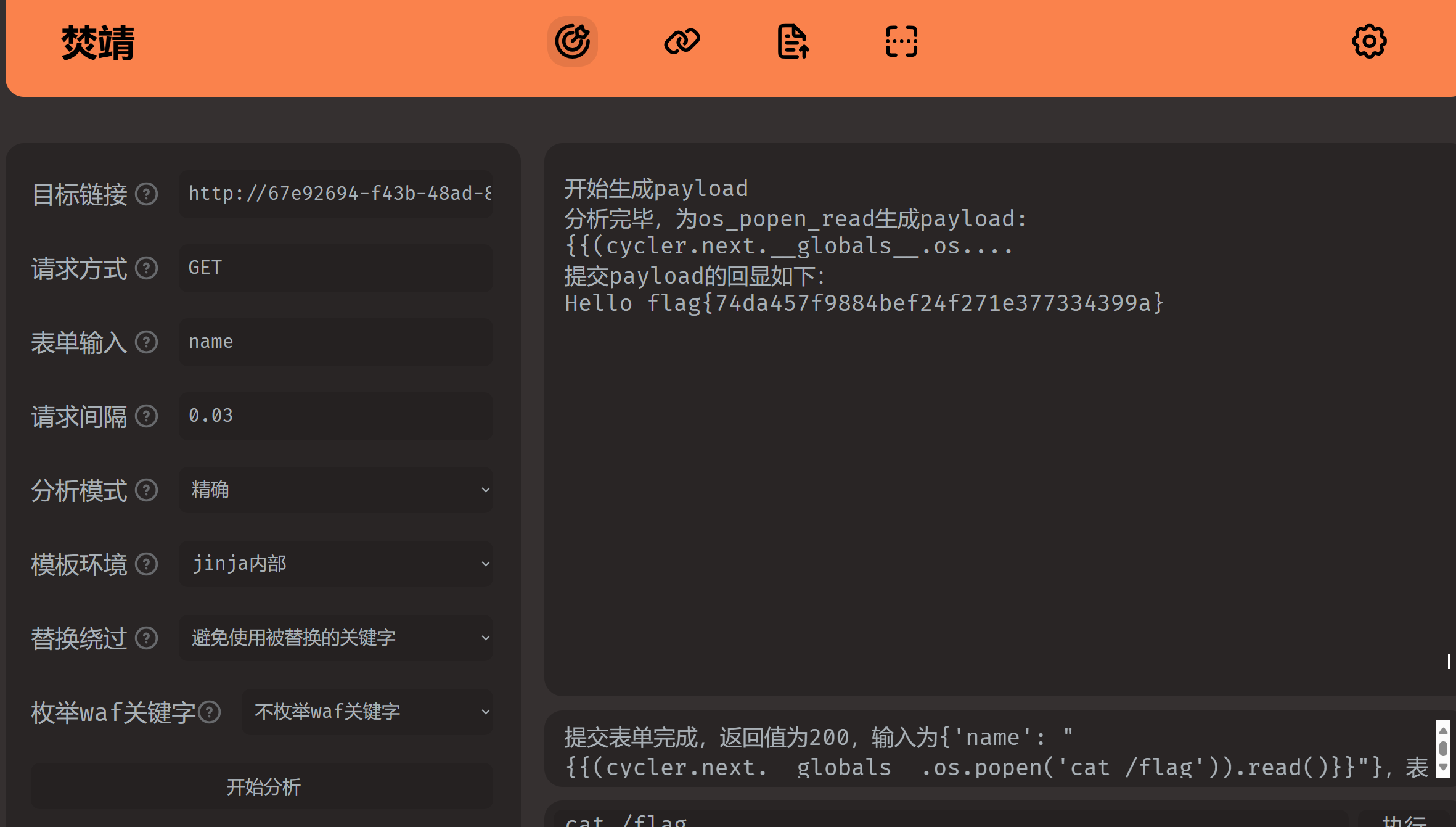Open the file upload page icon

[792, 41]
